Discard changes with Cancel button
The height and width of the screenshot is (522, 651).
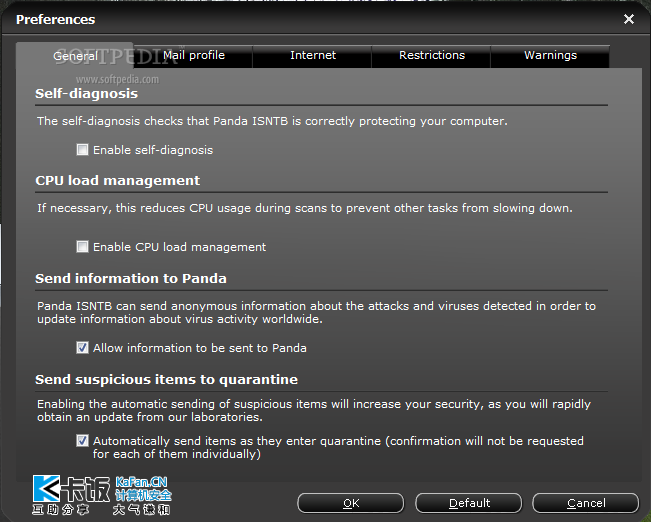point(586,503)
